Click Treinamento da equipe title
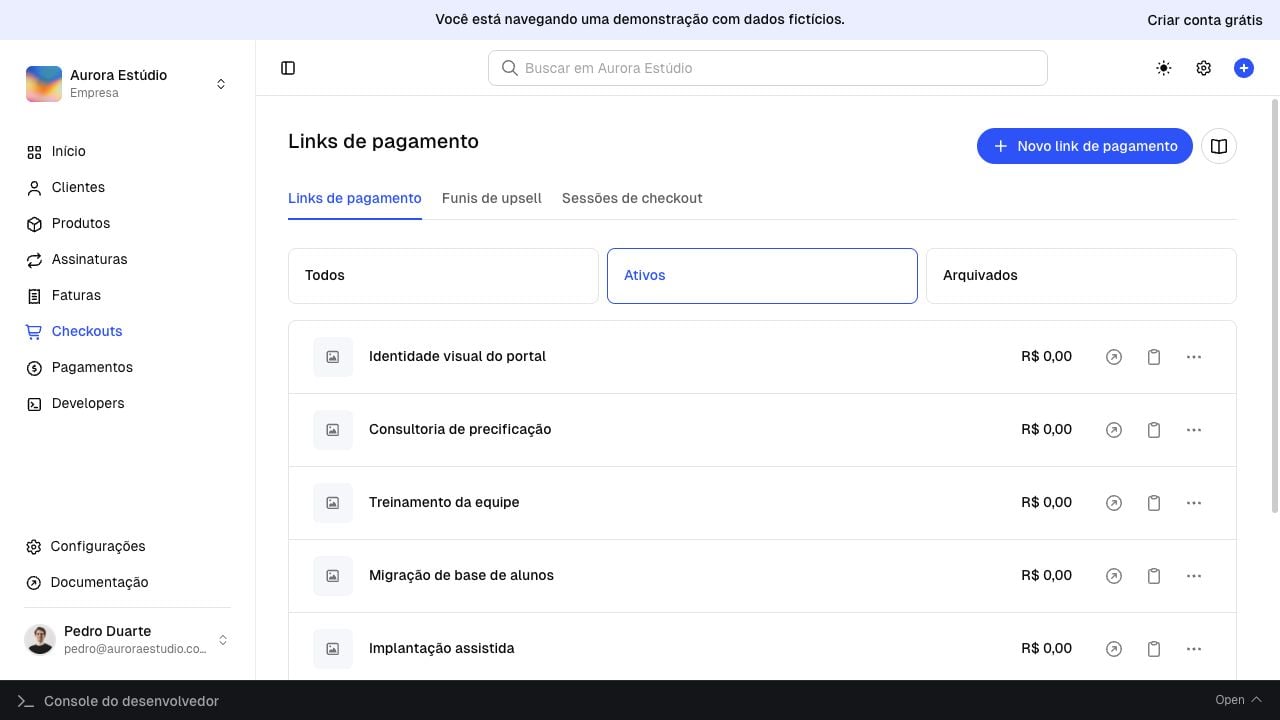The image size is (1280, 720). coord(444,502)
